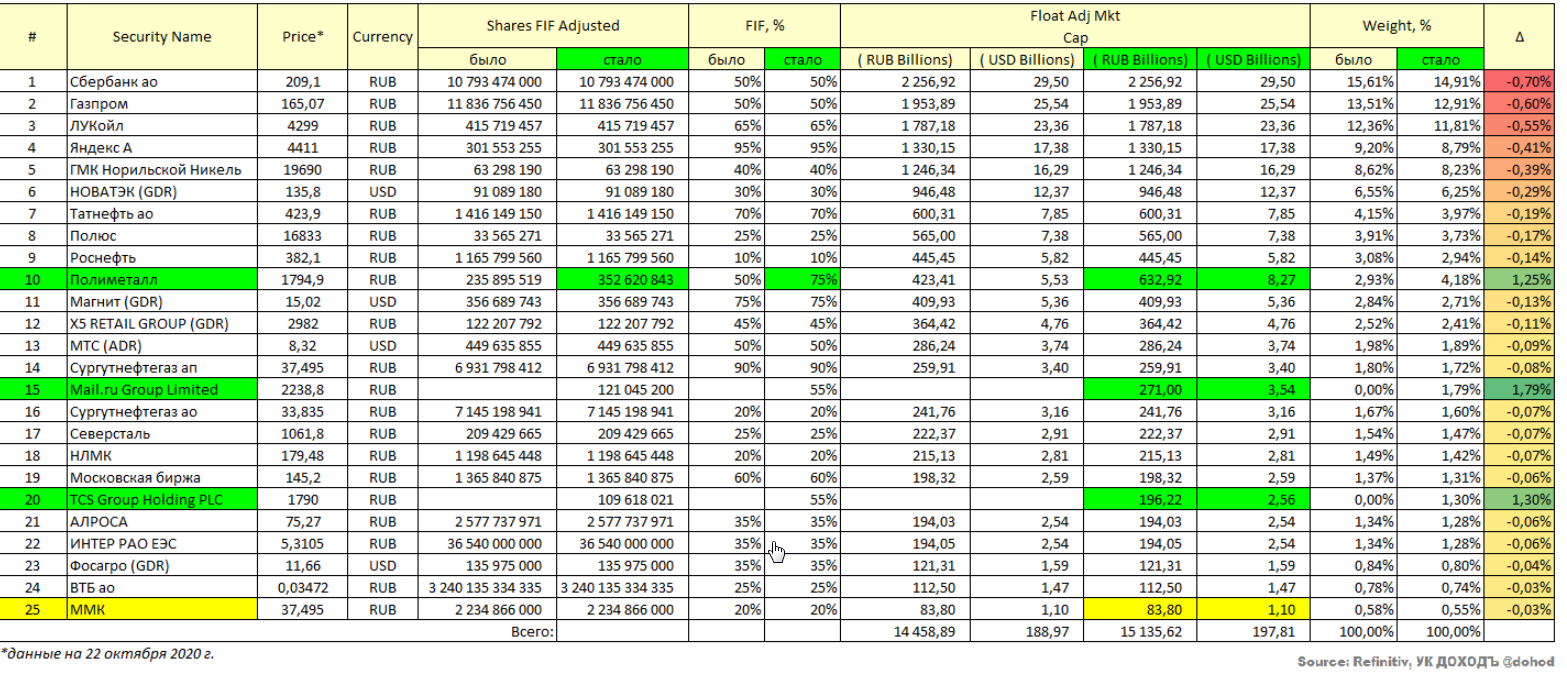Click the Δ column header
The width and height of the screenshot is (1567, 689).
1519,37
